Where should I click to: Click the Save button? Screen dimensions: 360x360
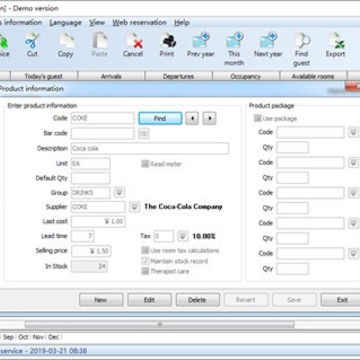point(294,300)
